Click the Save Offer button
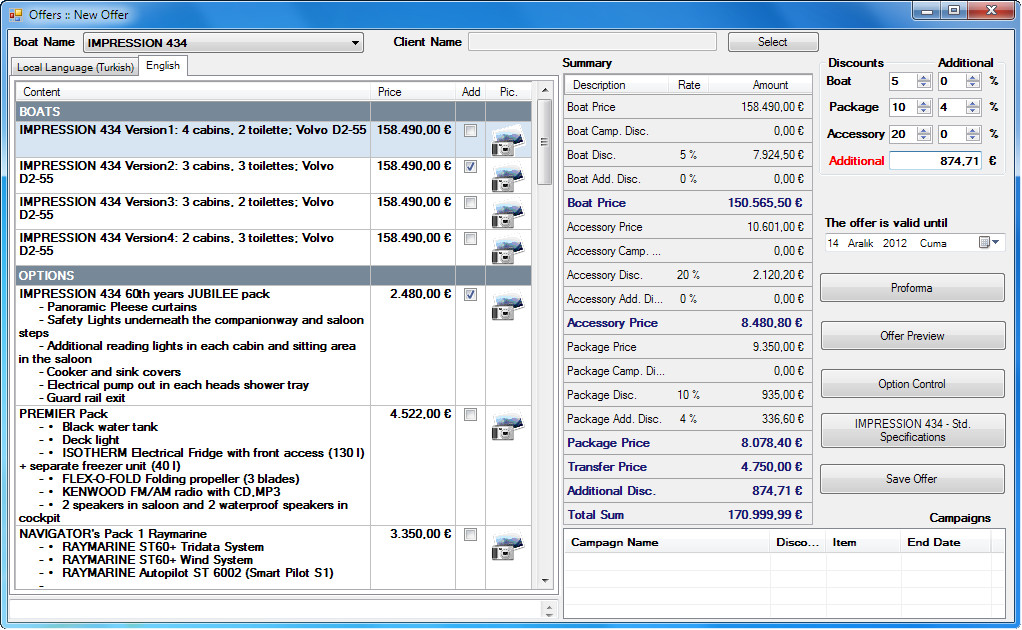The image size is (1022, 630). (911, 479)
